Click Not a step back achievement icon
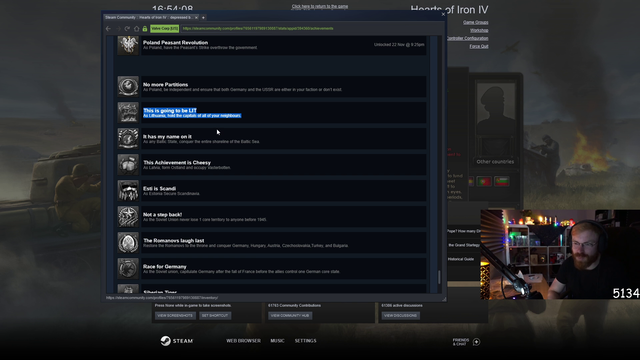Viewport: 640px width, 360px height. 128,216
